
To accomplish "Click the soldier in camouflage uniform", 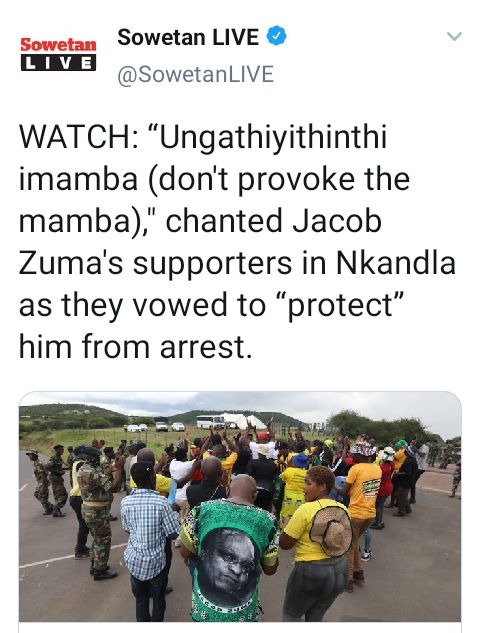I will 96,509.
